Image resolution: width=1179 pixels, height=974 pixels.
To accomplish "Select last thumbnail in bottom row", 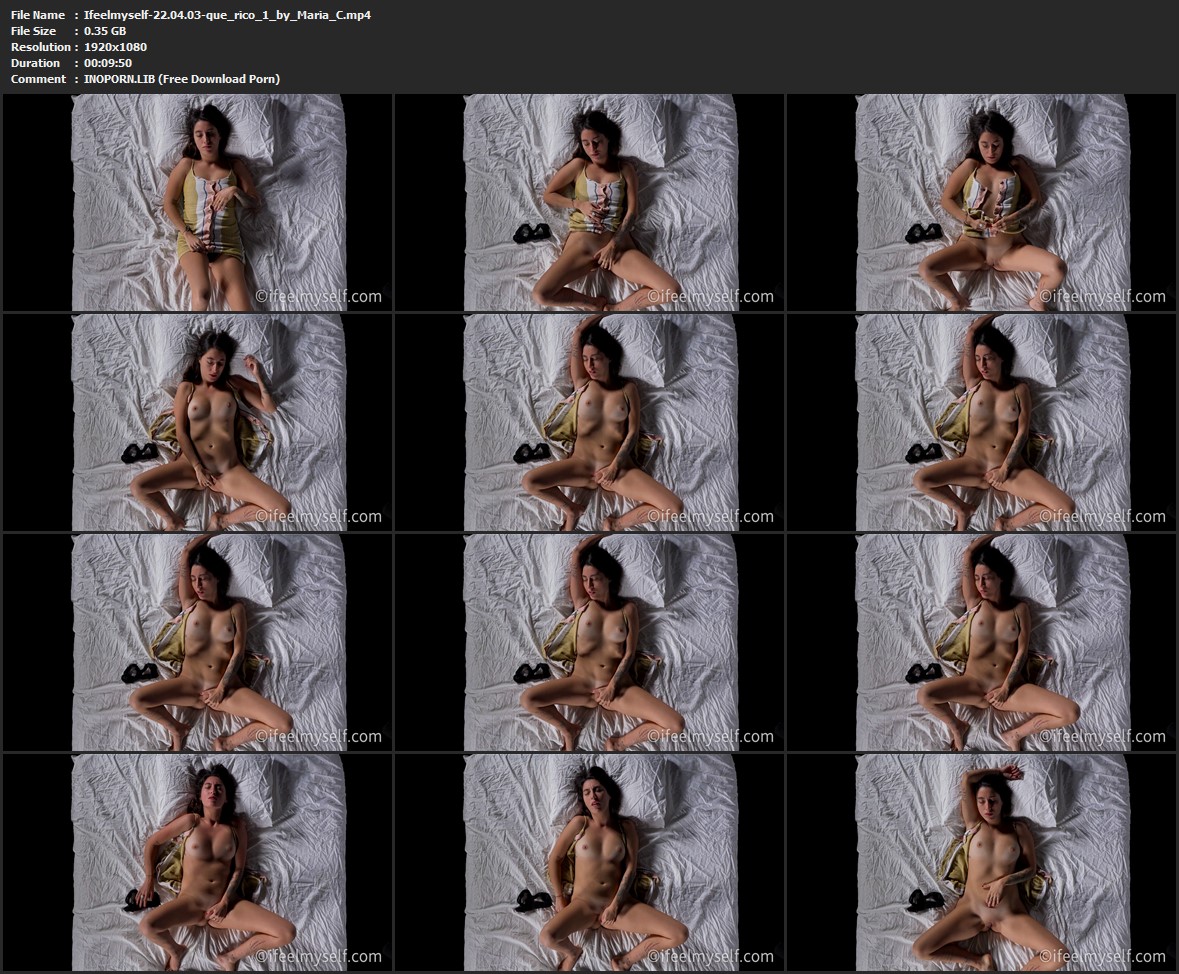I will coord(981,862).
